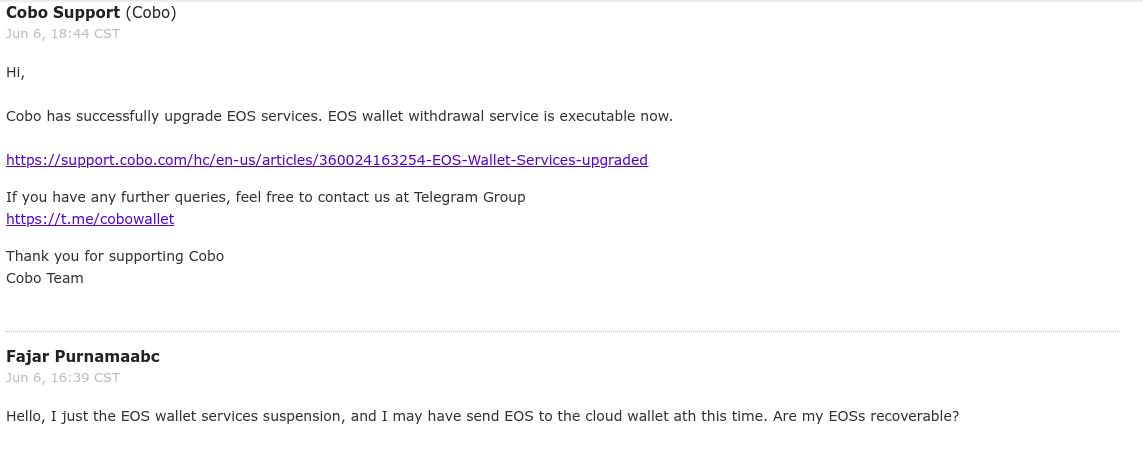The height and width of the screenshot is (460, 1143).
Task: Click the Cobo Support sender name
Action: coord(63,12)
